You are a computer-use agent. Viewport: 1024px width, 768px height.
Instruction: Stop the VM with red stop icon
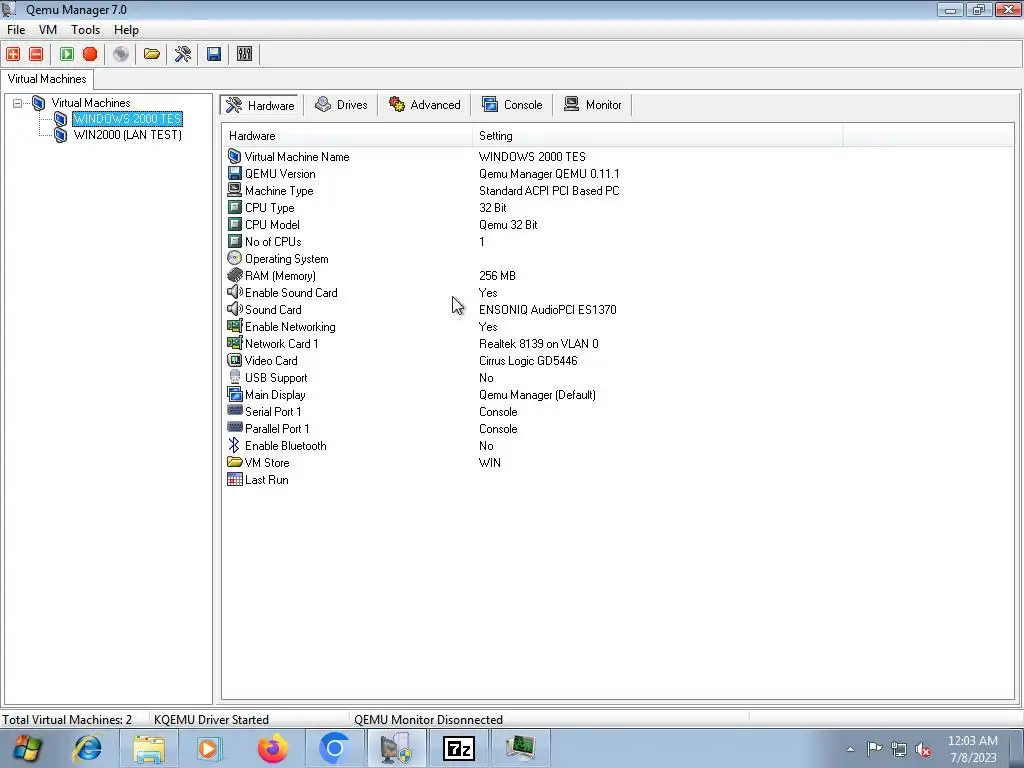[90, 54]
